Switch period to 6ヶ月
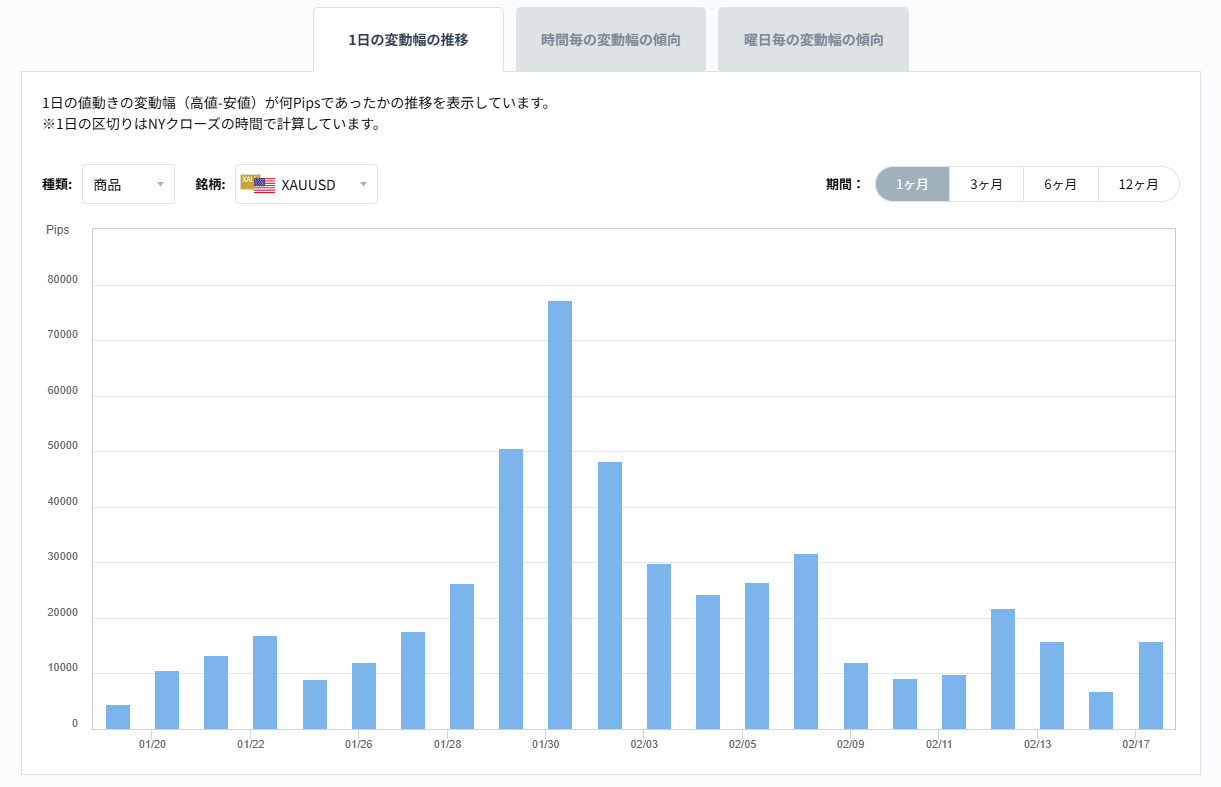This screenshot has width=1221, height=787. tap(1061, 183)
